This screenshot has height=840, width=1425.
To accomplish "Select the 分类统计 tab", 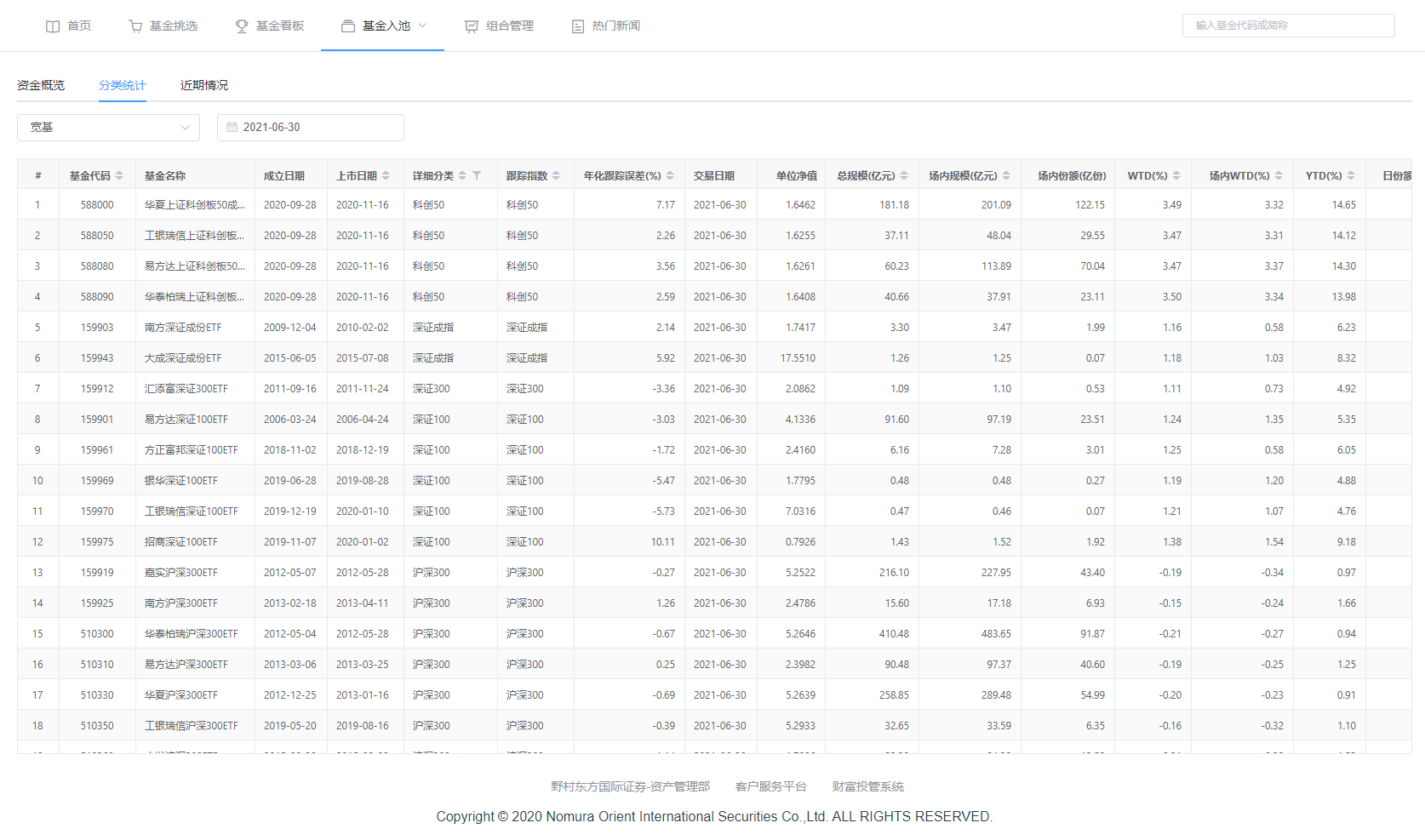I will click(x=123, y=85).
